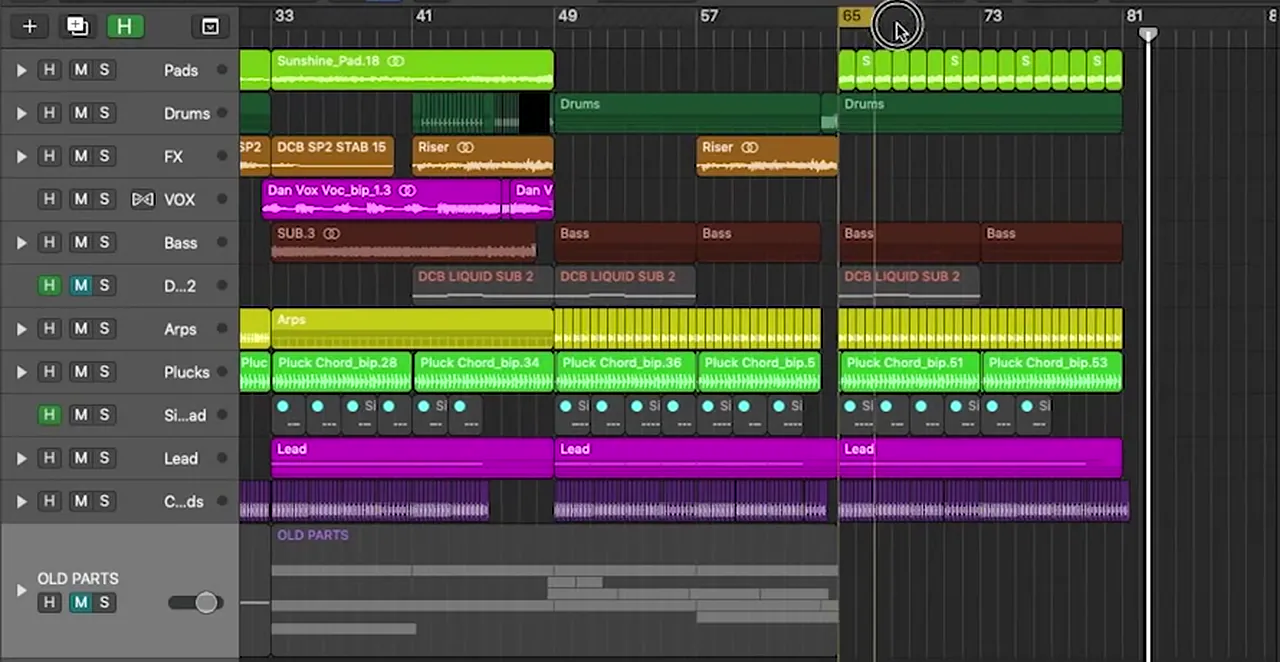Click bar 73 on the ruler
This screenshot has width=1280, height=662.
[x=992, y=16]
